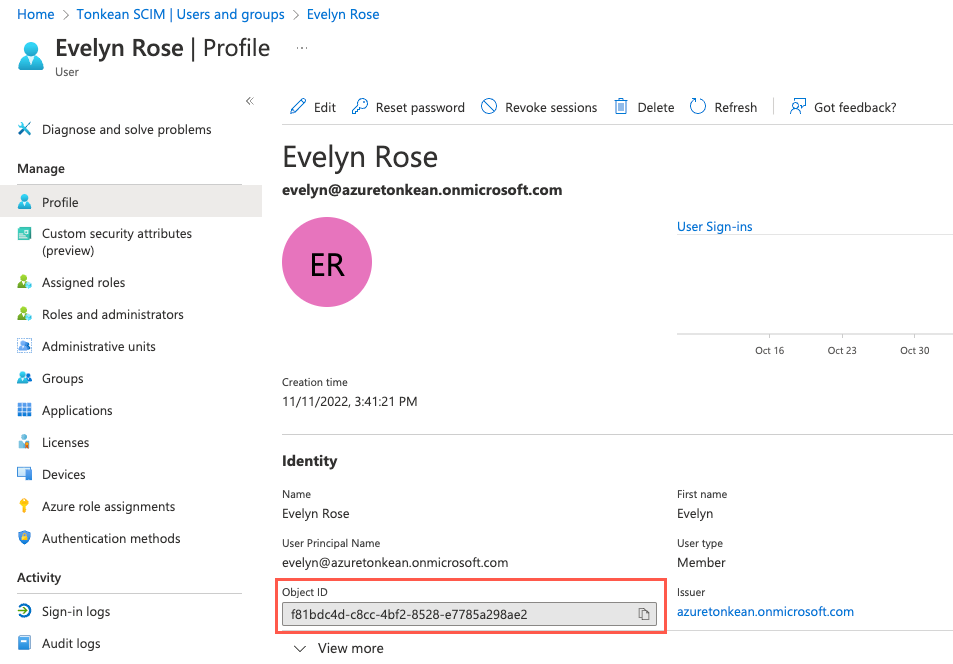Screen dimensions: 953x664
Task: Open the ellipsis menu beside Profile title
Action: tap(302, 47)
